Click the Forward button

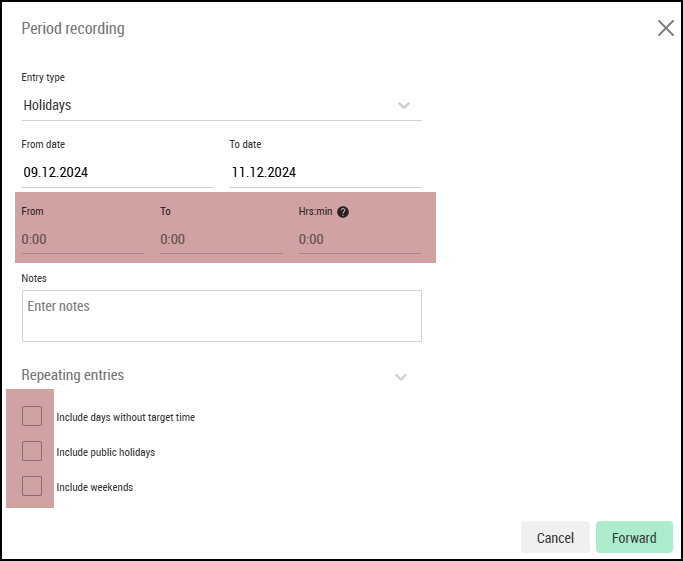pos(634,537)
